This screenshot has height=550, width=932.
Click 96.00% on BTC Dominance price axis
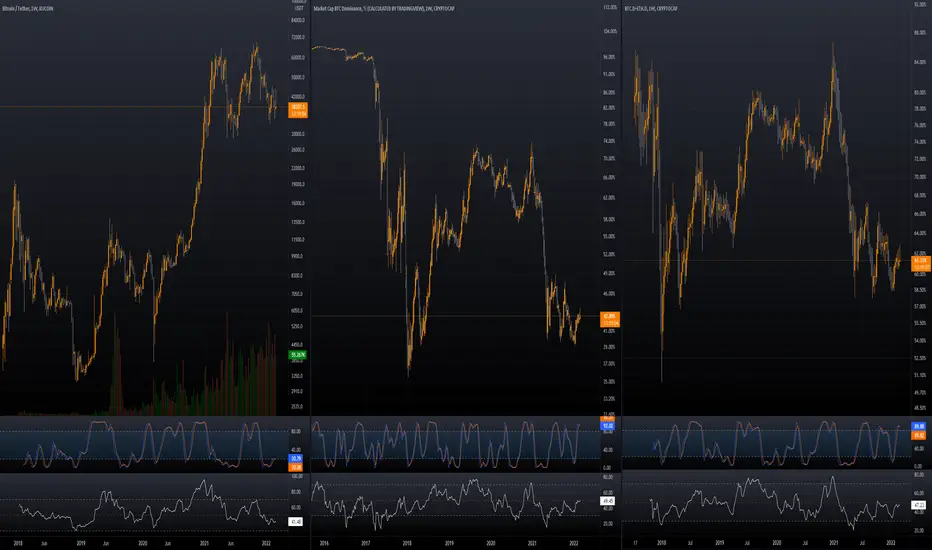[609, 57]
